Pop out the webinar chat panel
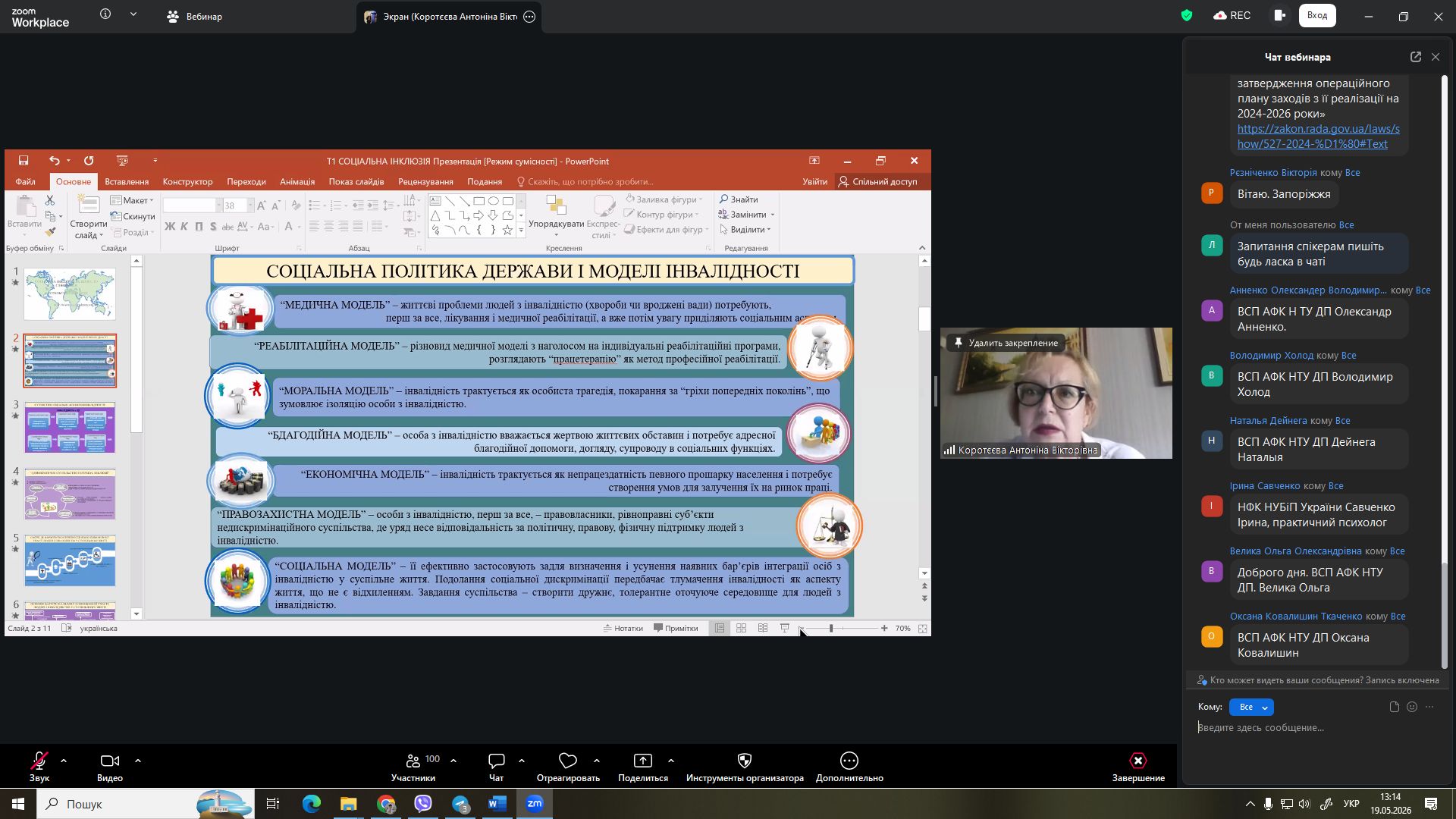 pyautogui.click(x=1416, y=57)
